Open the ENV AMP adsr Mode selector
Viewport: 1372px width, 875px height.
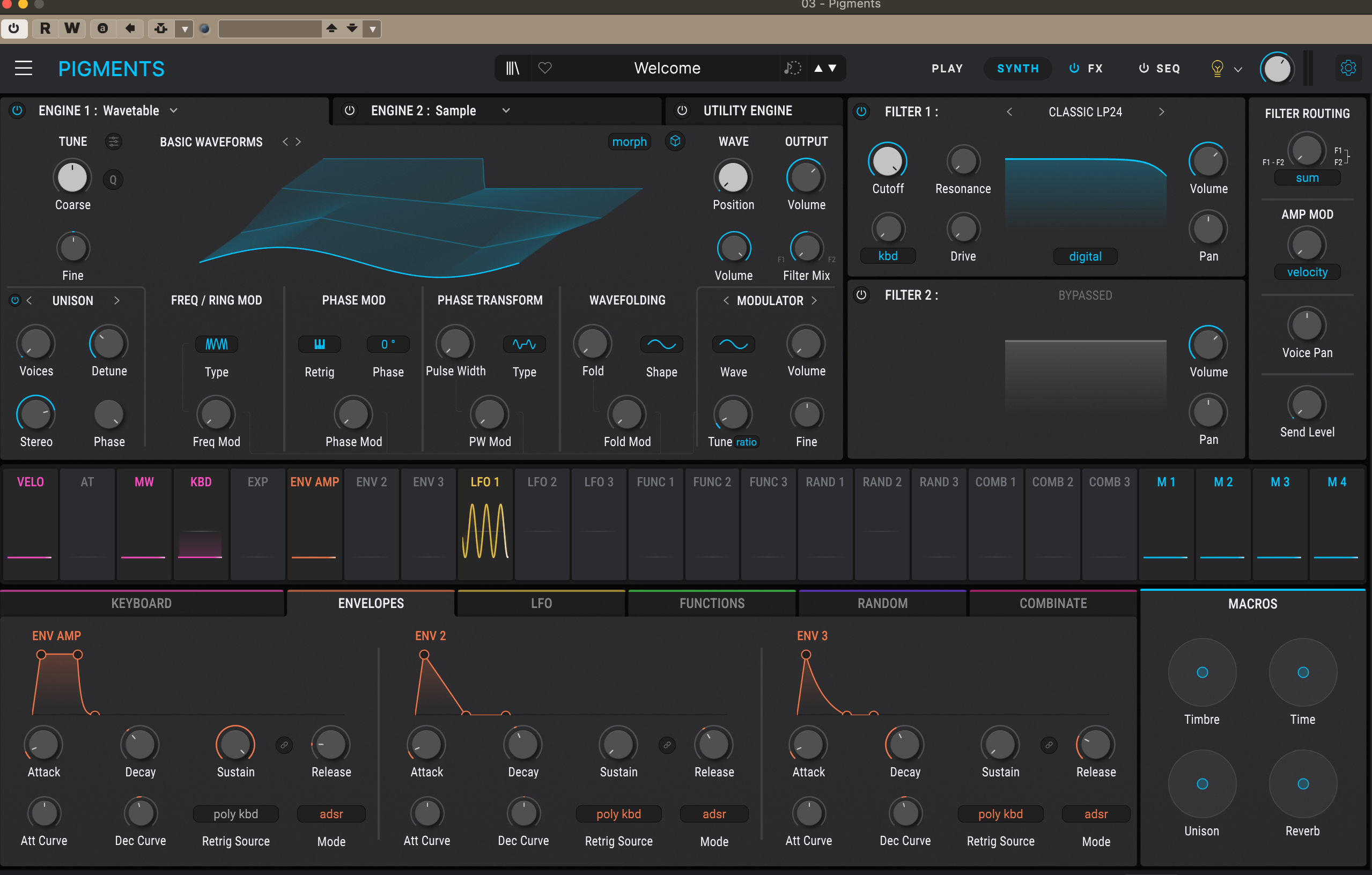[331, 814]
